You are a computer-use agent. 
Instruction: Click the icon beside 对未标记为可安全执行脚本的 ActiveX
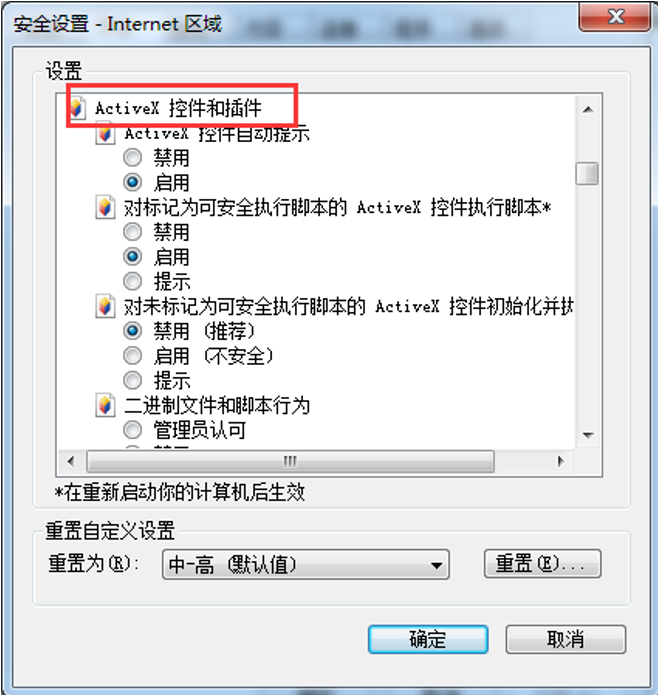(x=105, y=306)
